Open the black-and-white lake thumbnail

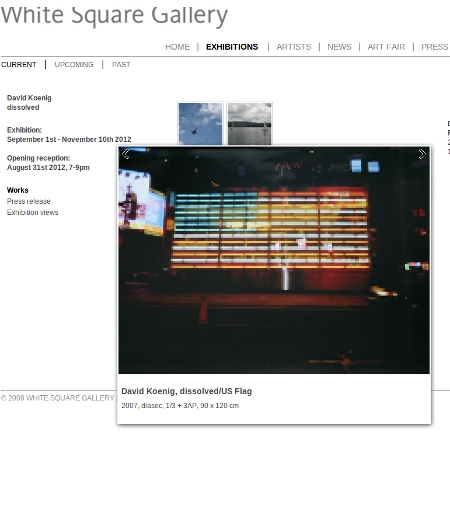[x=249, y=124]
